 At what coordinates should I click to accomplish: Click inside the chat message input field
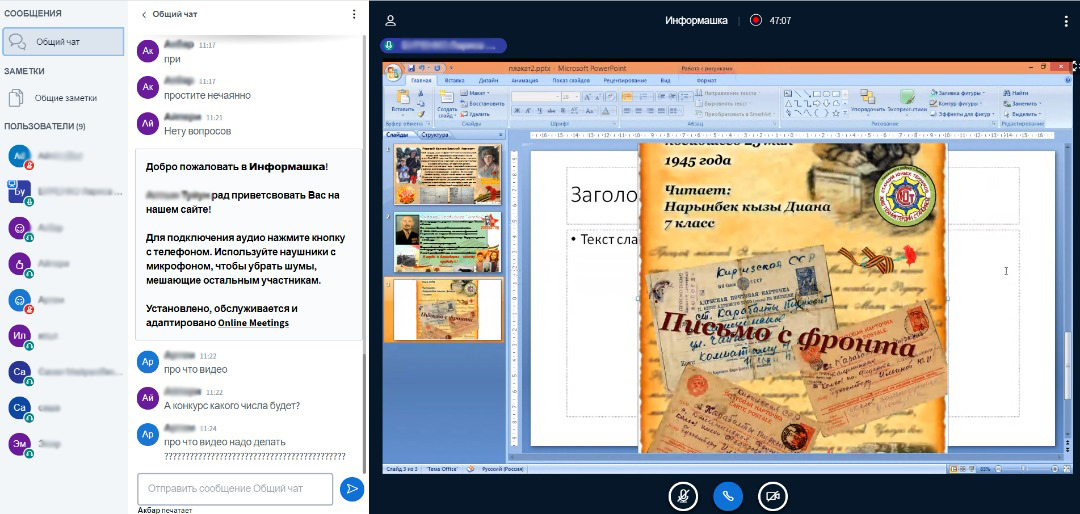coord(235,488)
